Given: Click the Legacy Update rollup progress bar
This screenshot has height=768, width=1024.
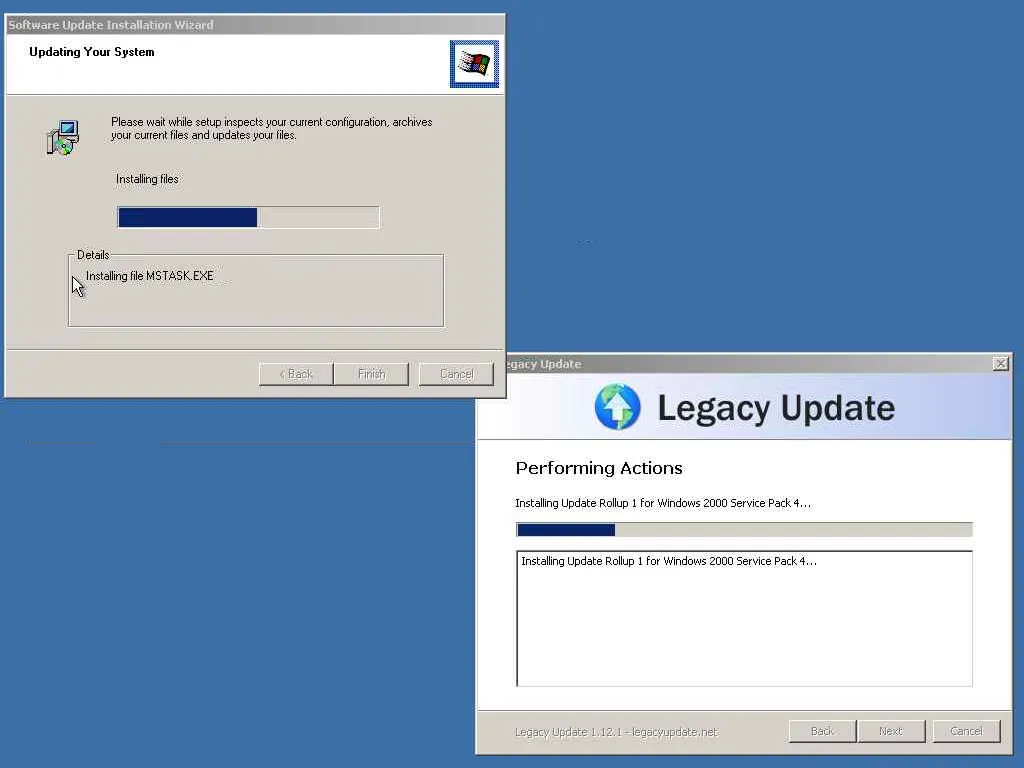Looking at the screenshot, I should 744,530.
